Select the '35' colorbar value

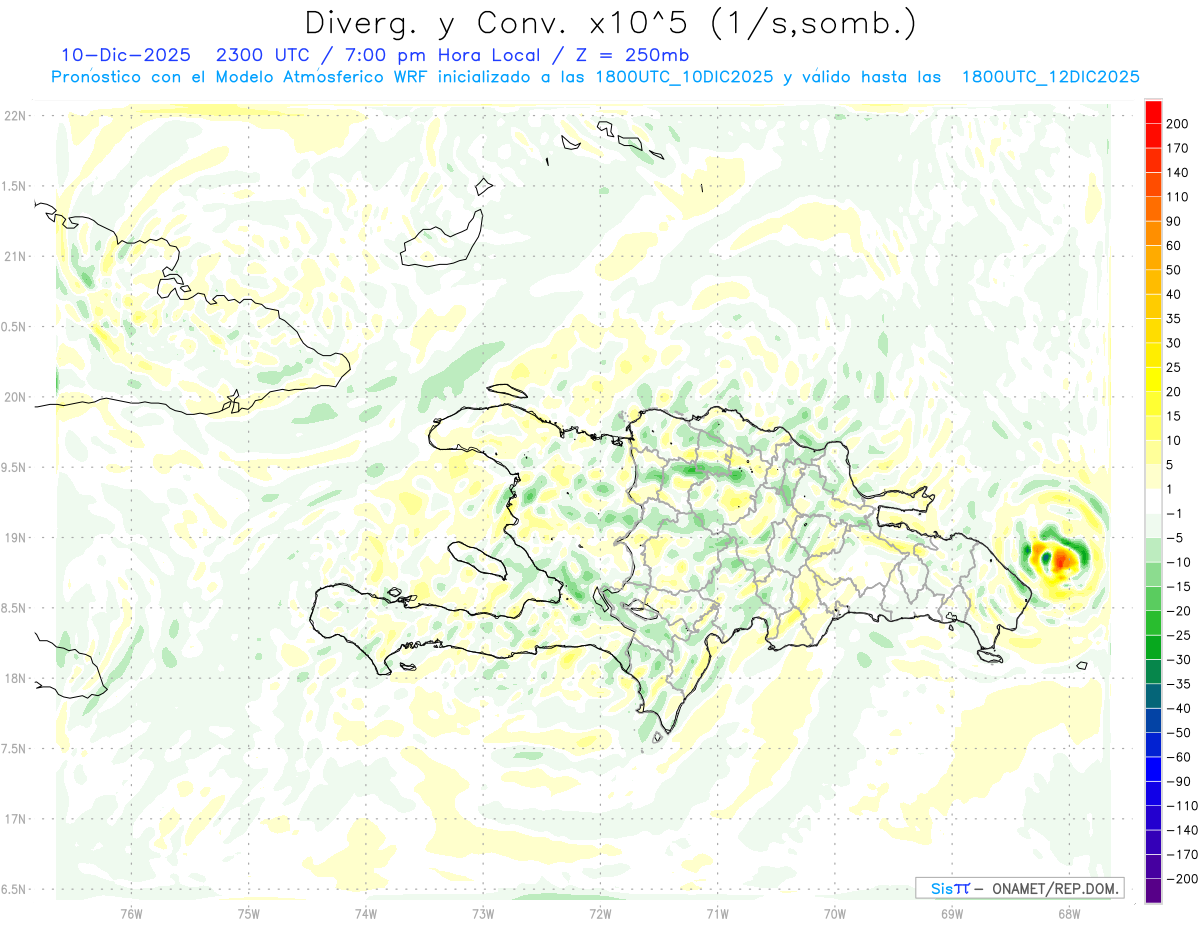click(1174, 318)
